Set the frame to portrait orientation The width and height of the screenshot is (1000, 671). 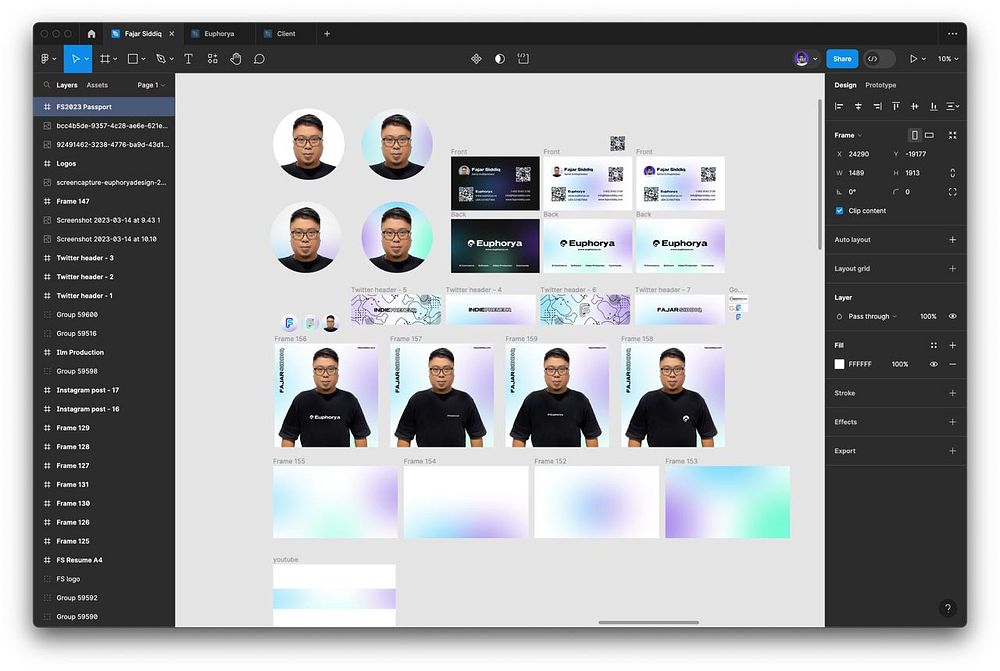(x=915, y=135)
